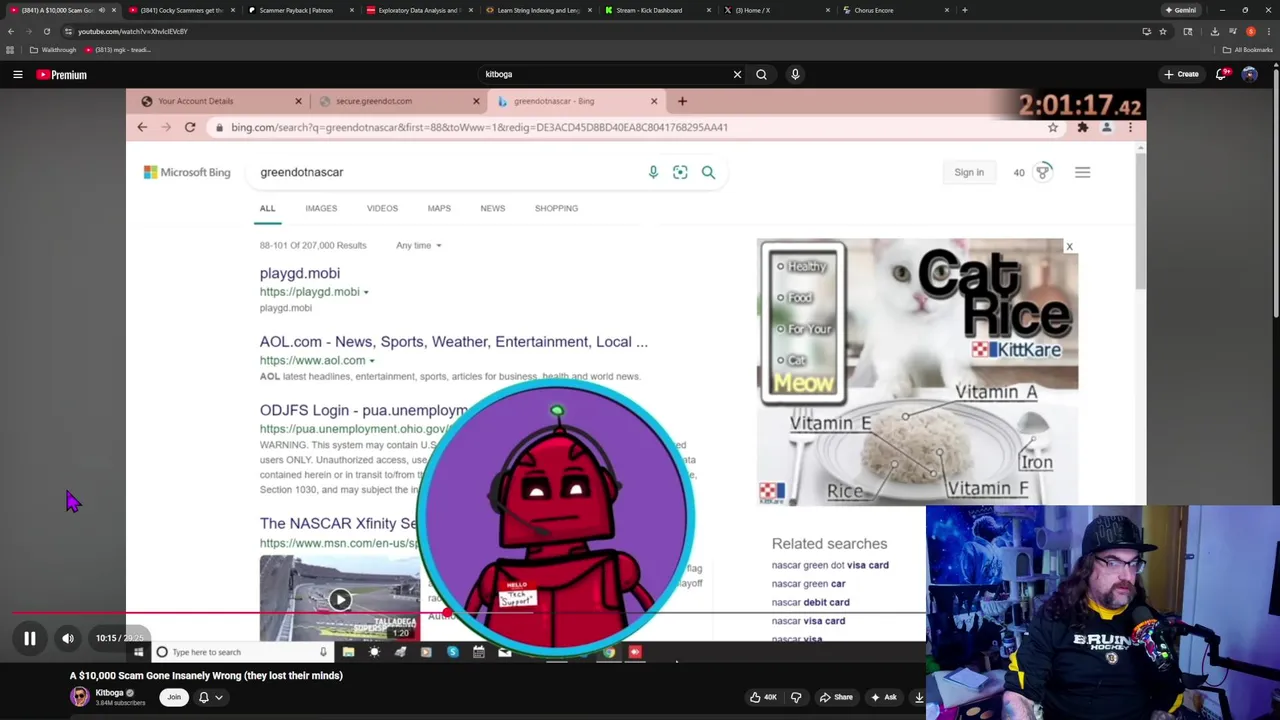The image size is (1280, 720).
Task: Open Chrome downloads icon
Action: point(1214,31)
